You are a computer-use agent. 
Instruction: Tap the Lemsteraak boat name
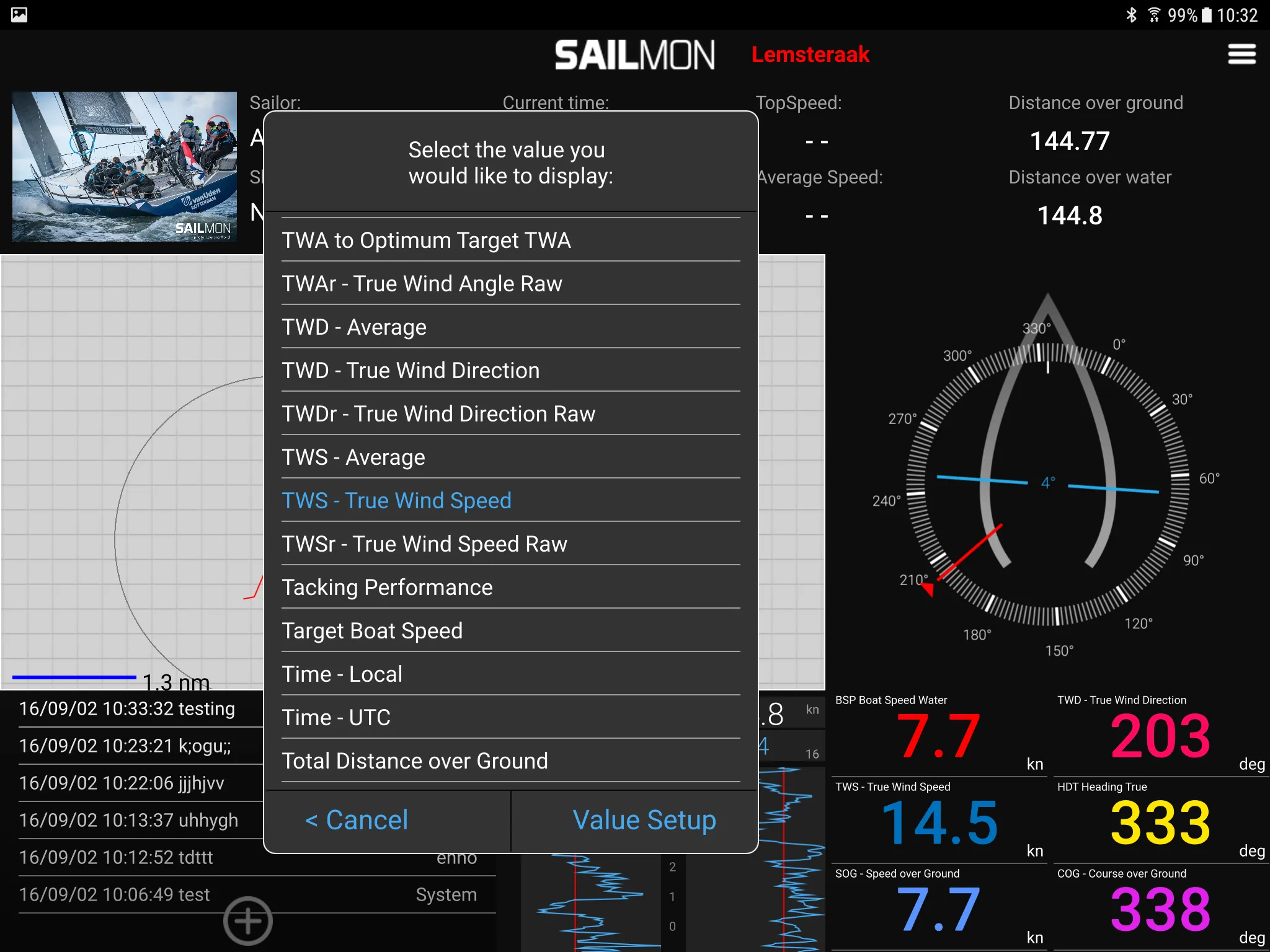tap(810, 55)
